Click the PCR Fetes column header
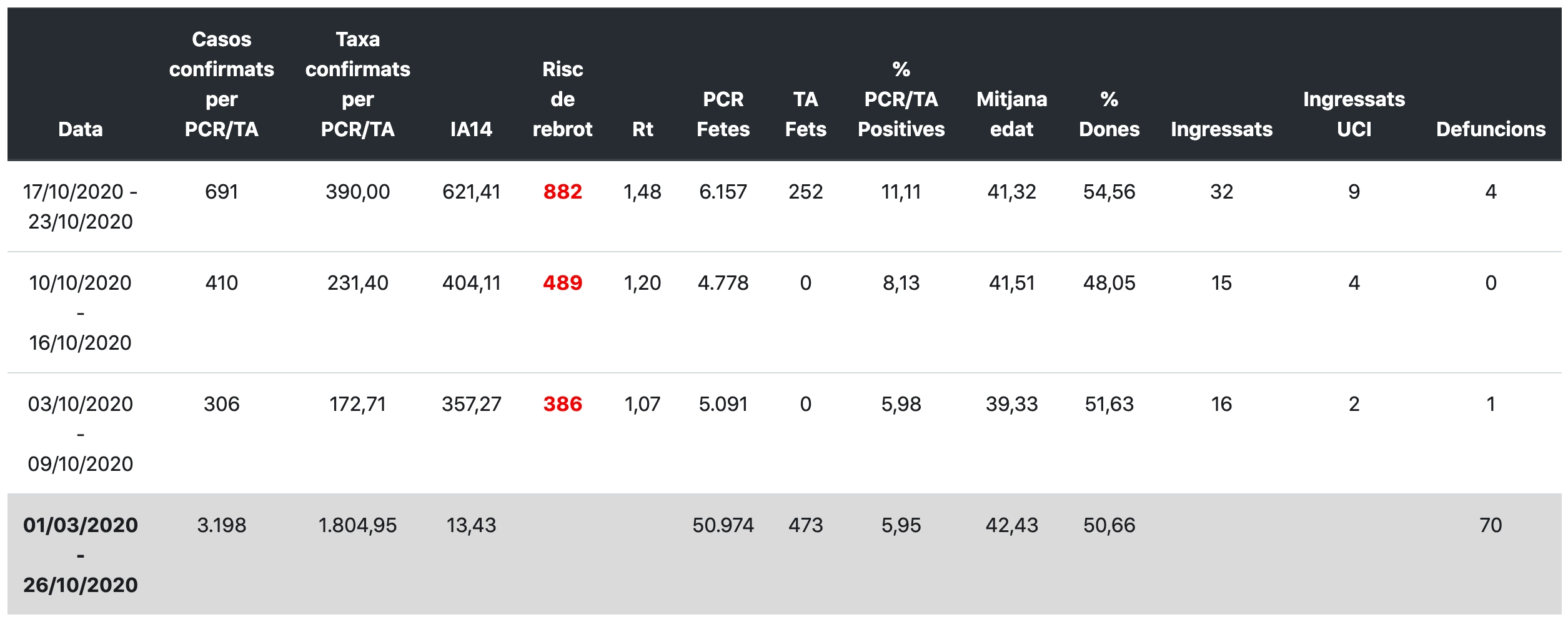 click(x=723, y=114)
